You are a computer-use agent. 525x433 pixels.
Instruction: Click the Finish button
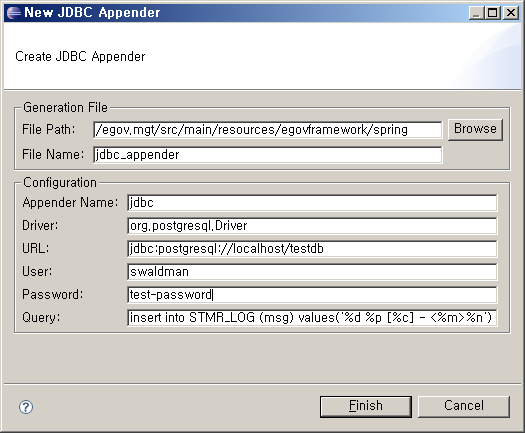(366, 407)
